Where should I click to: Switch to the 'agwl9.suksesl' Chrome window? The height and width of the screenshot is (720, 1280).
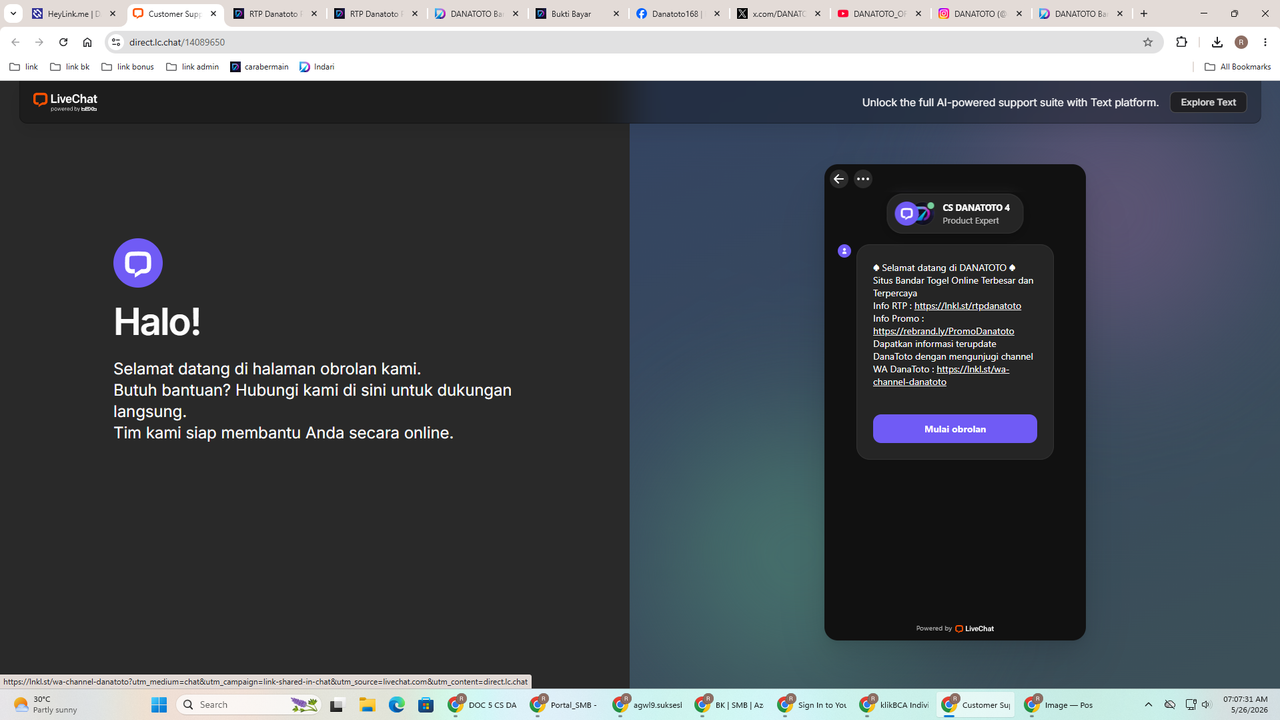tap(650, 705)
